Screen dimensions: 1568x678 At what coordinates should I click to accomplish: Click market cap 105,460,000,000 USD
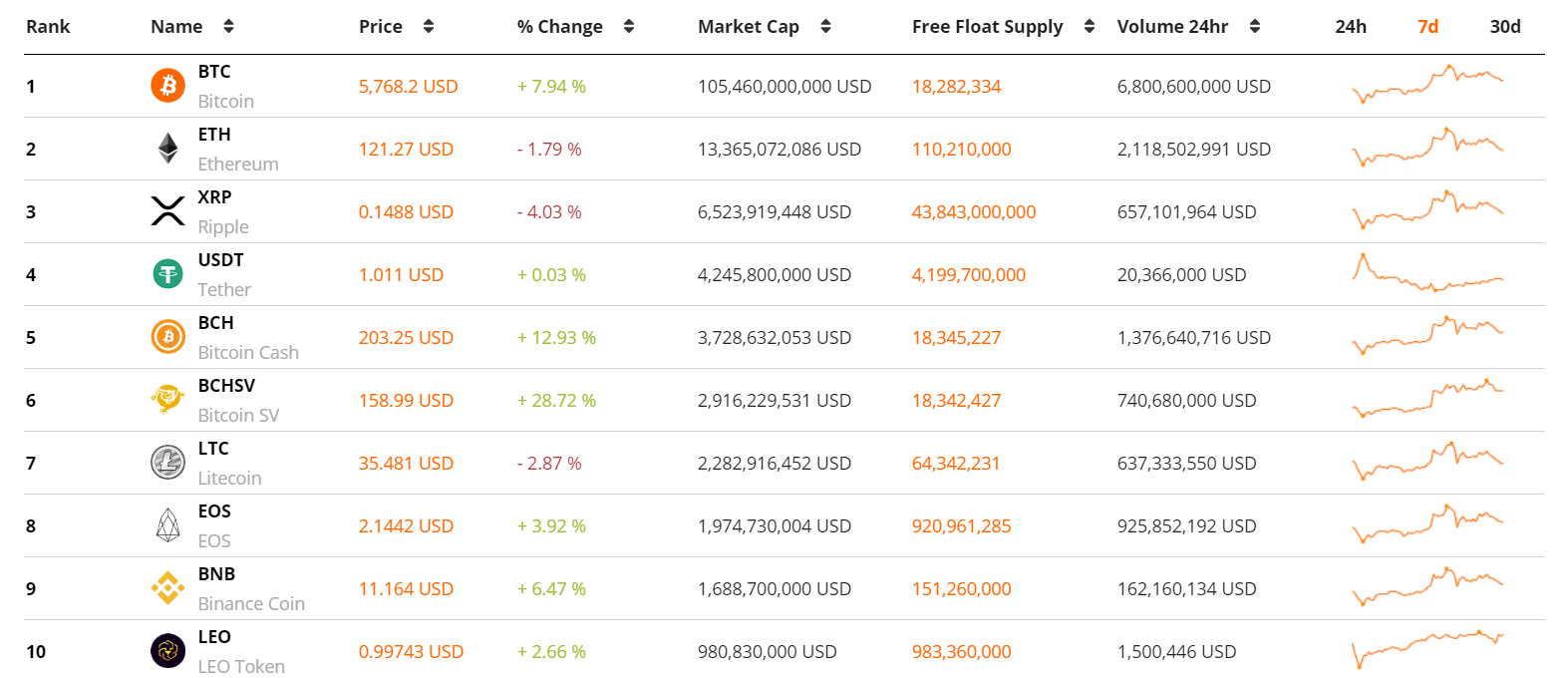[x=784, y=87]
